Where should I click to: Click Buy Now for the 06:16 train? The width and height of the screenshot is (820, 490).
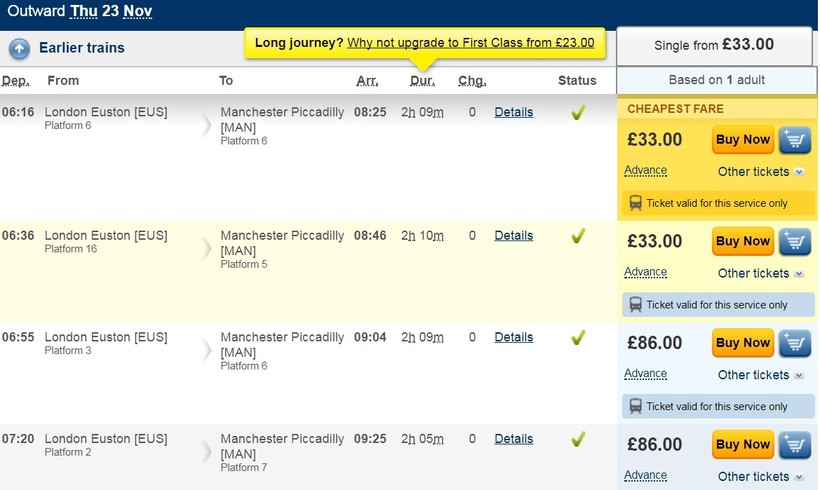(x=743, y=140)
